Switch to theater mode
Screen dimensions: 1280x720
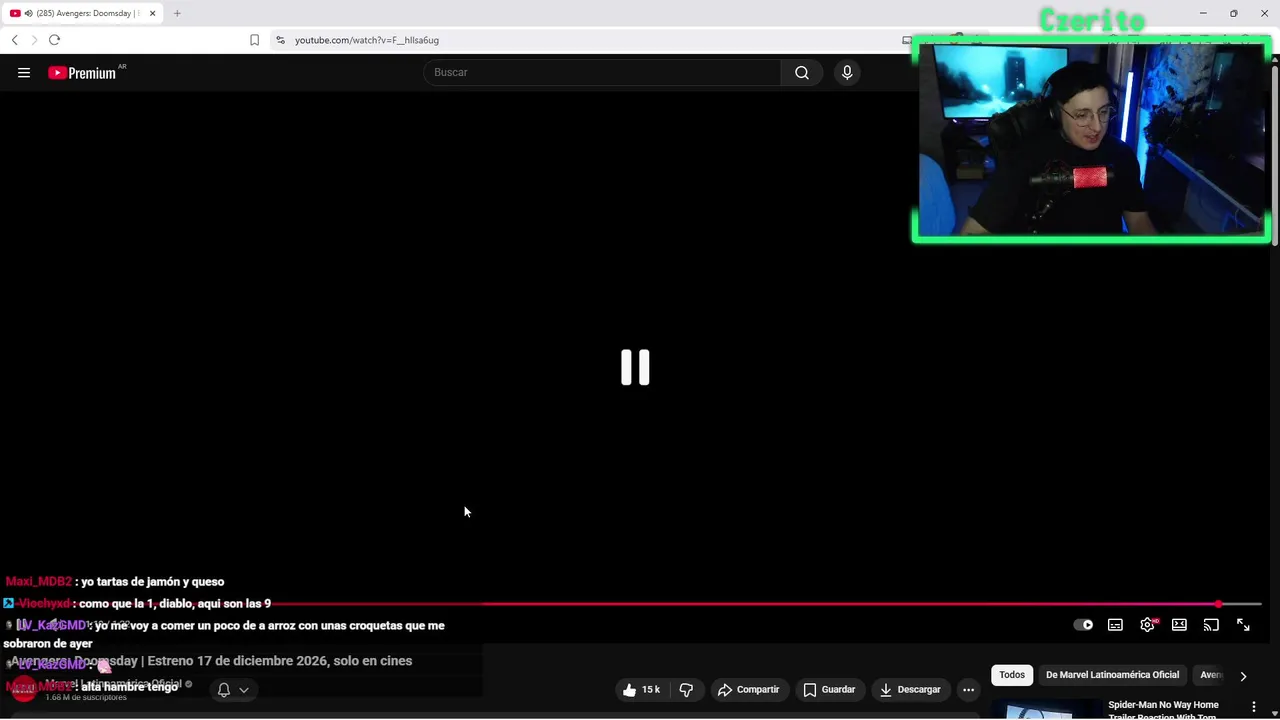1179,625
